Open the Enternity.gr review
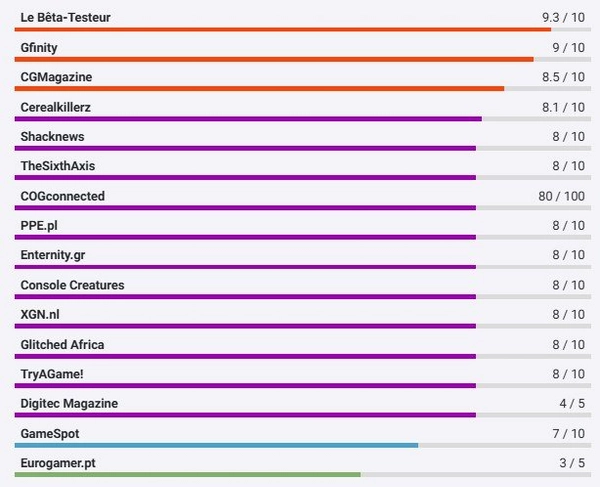This screenshot has height=487, width=600. (52, 255)
